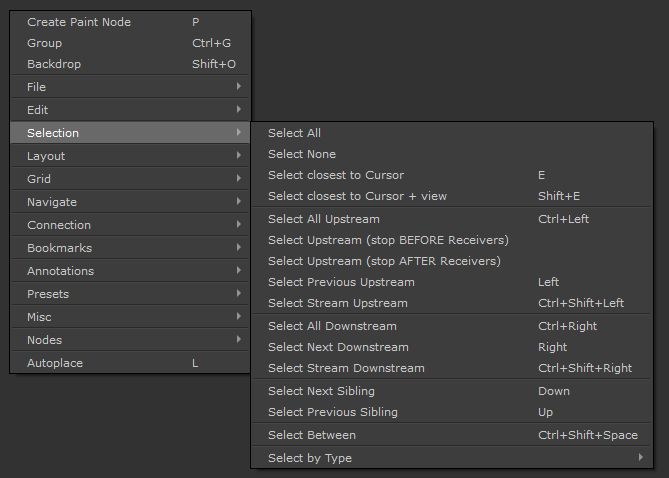Click Select Next Sibling
The height and width of the screenshot is (478, 669).
[319, 391]
